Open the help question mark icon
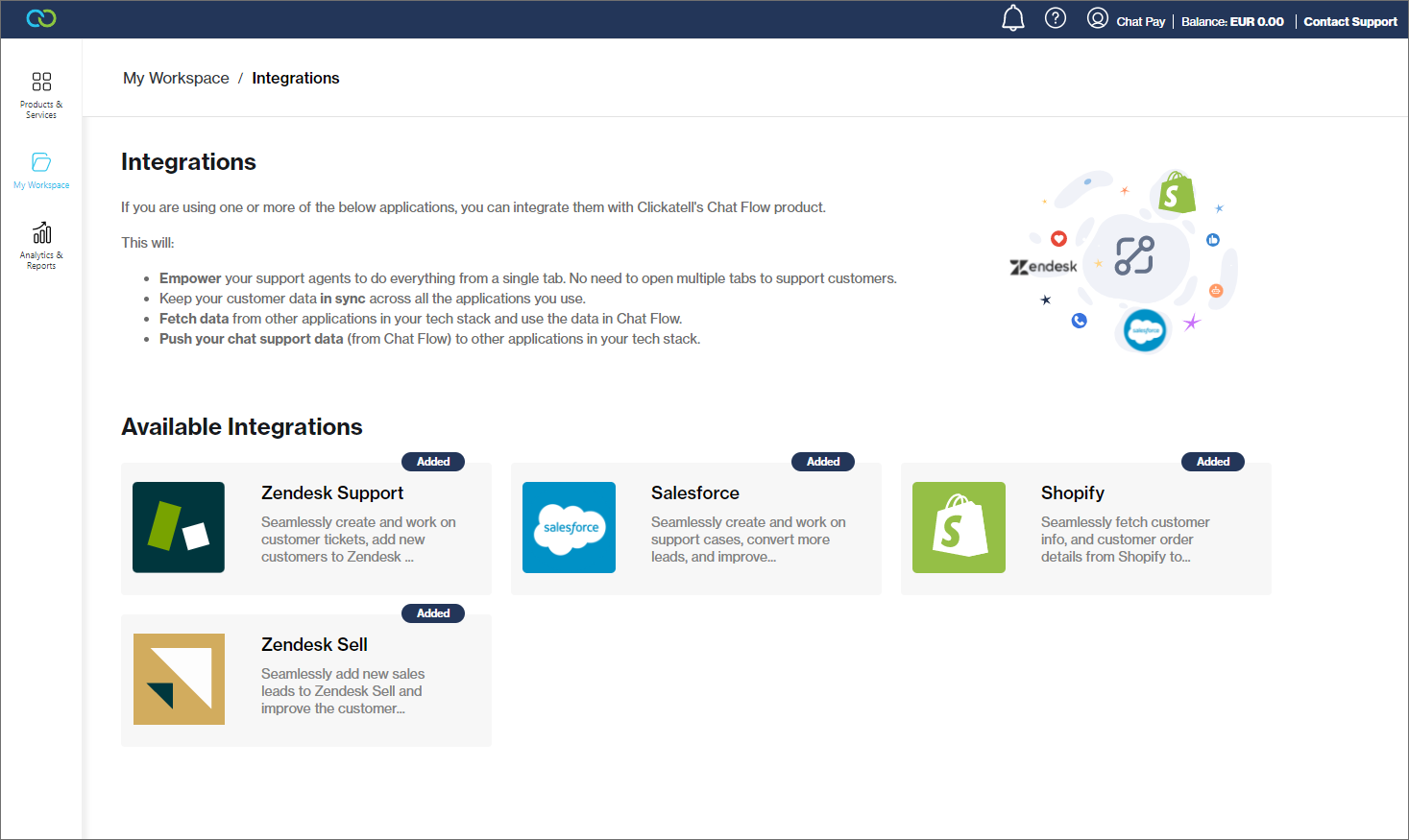This screenshot has height=840, width=1409. (1056, 18)
